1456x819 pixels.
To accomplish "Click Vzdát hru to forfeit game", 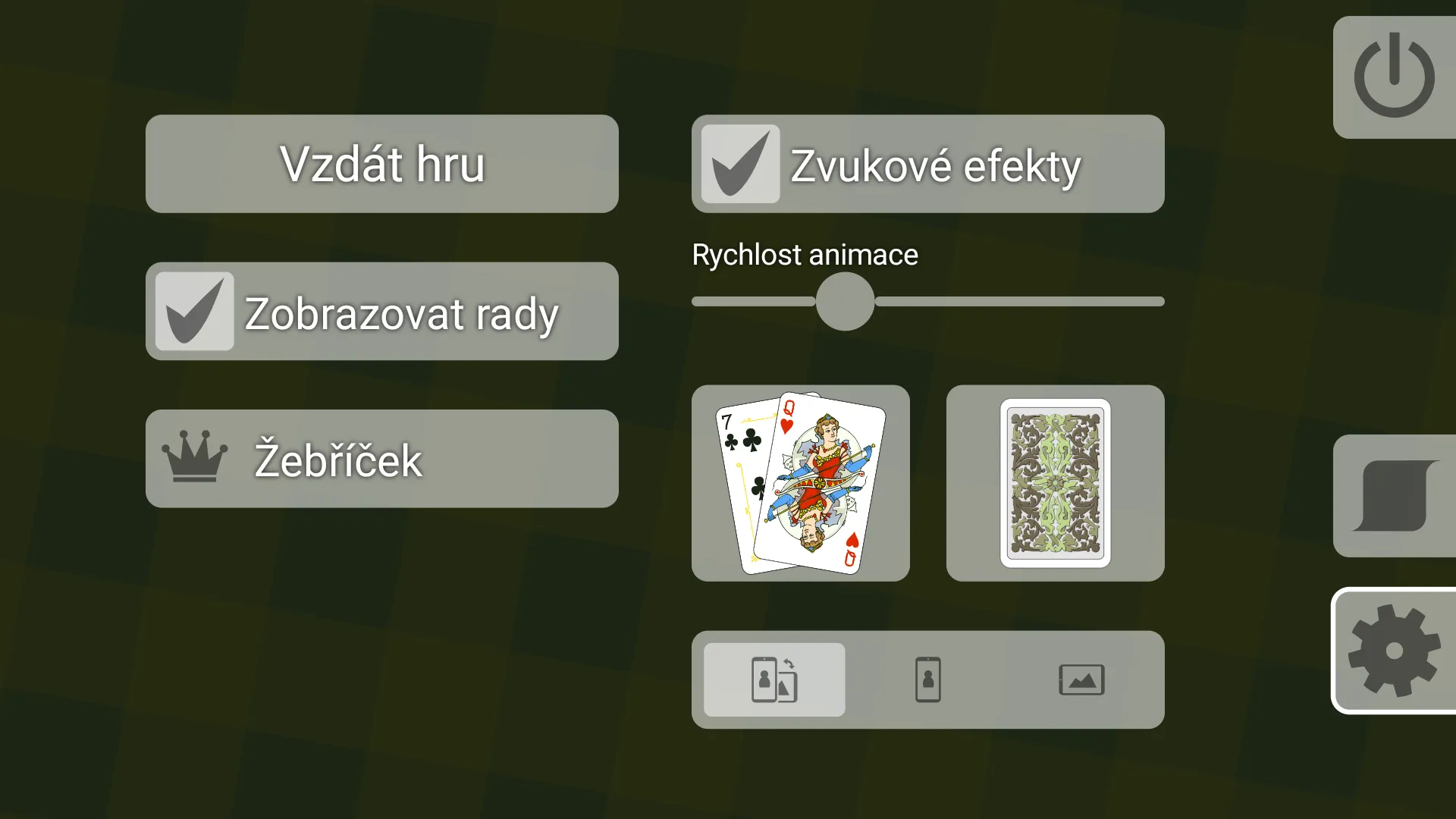I will (x=382, y=164).
